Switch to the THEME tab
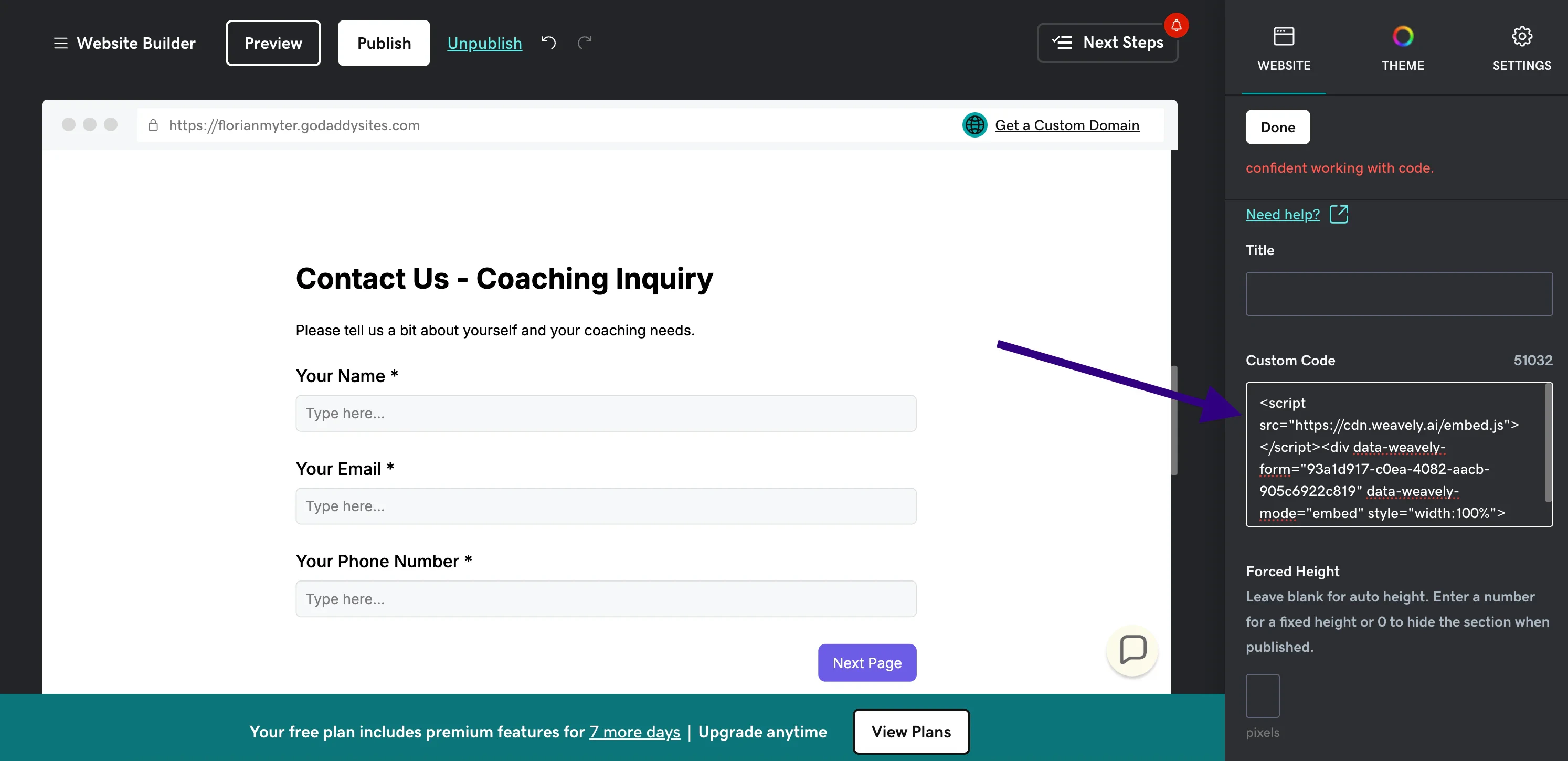This screenshot has width=1568, height=761. point(1403,47)
